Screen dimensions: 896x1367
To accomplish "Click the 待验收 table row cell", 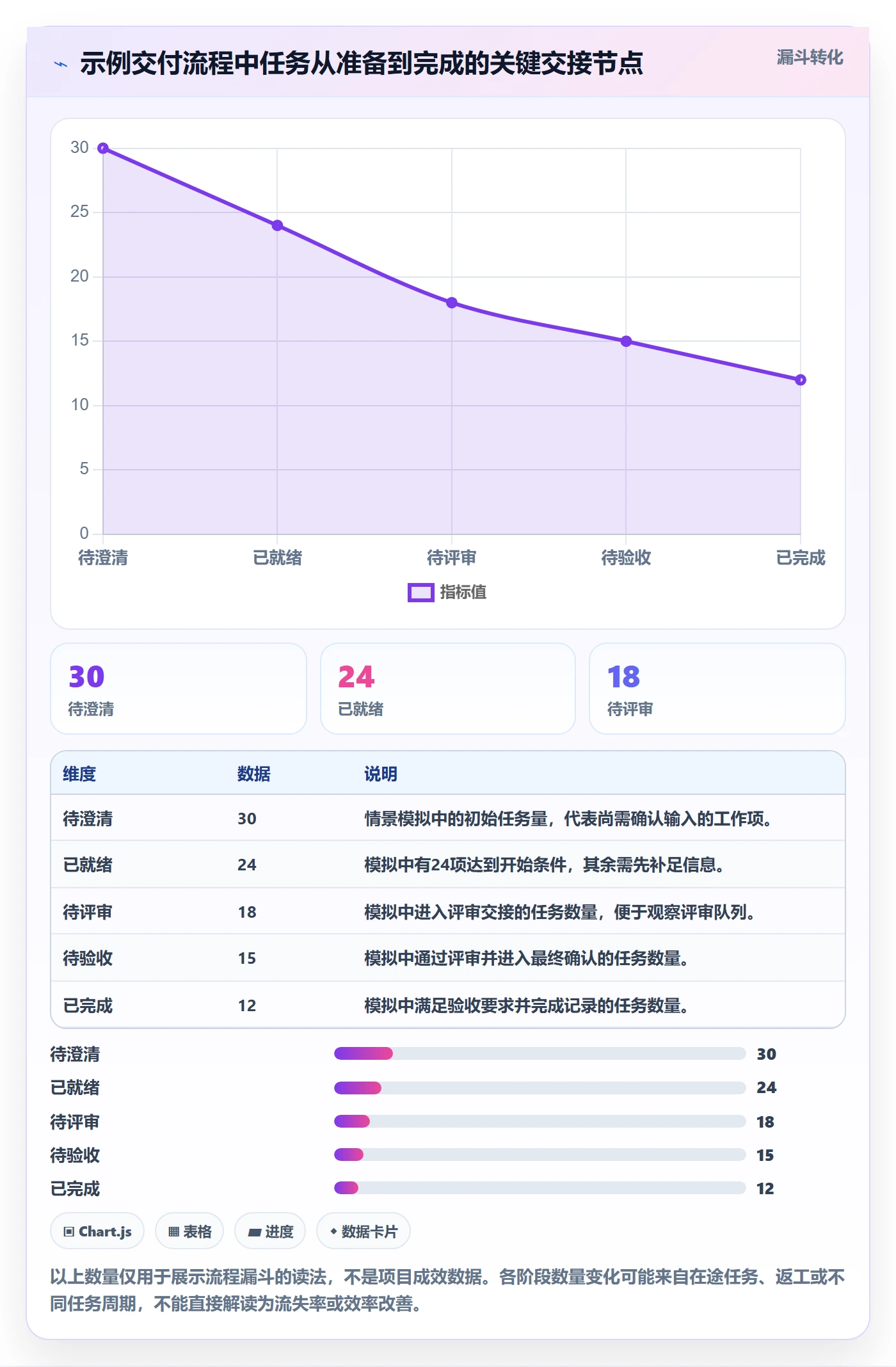I will 88,958.
